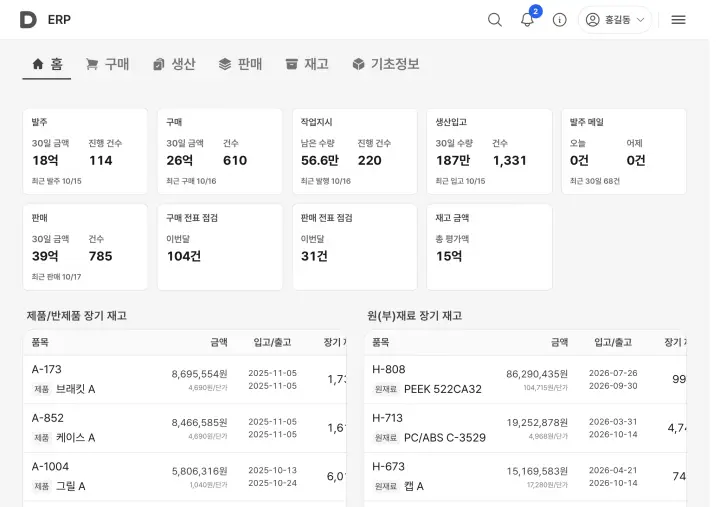This screenshot has height=507, width=720.
Task: Click the 최근 30일 68건 text
Action: [x=595, y=181]
